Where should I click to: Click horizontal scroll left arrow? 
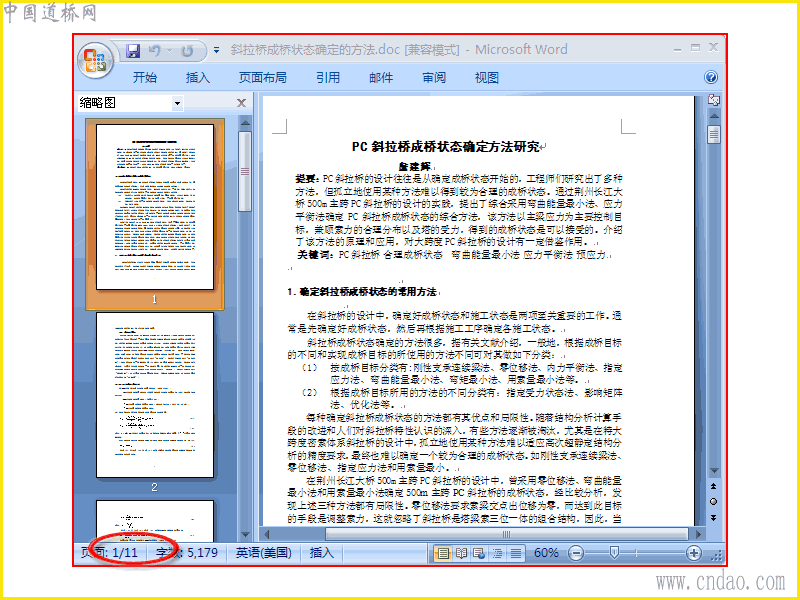[267, 534]
